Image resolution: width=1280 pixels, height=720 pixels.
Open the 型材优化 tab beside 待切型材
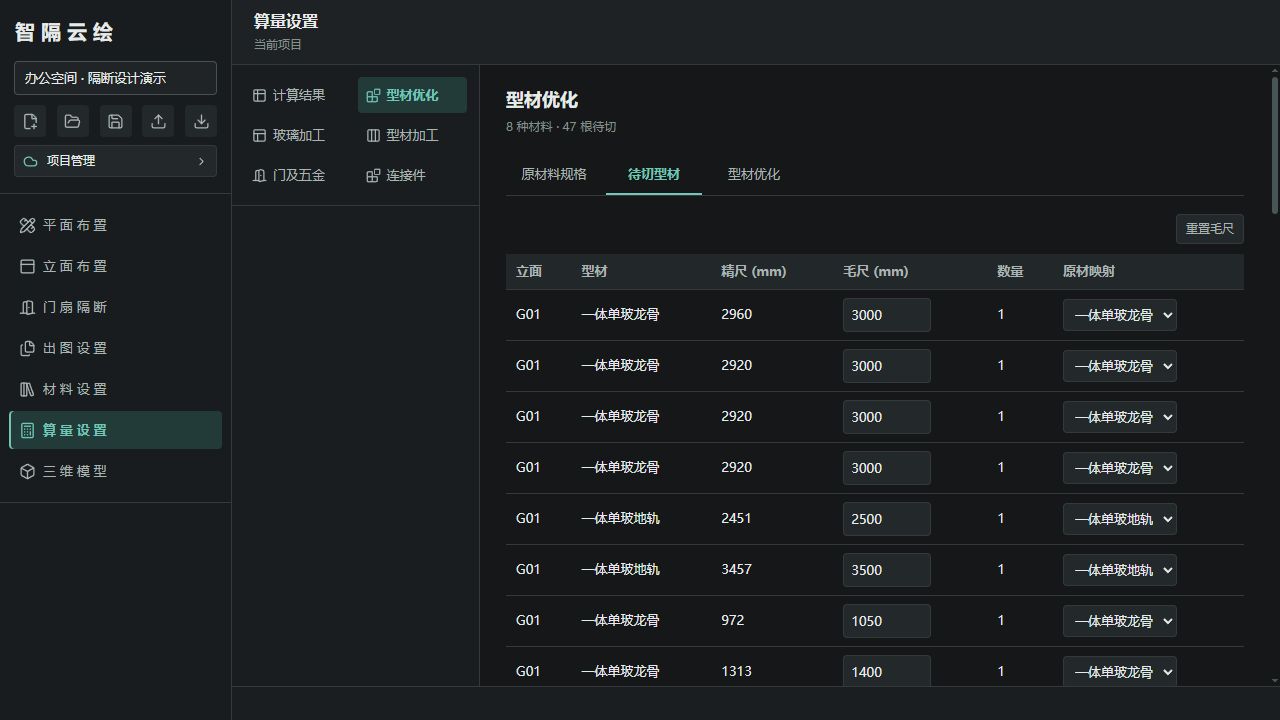tap(754, 174)
